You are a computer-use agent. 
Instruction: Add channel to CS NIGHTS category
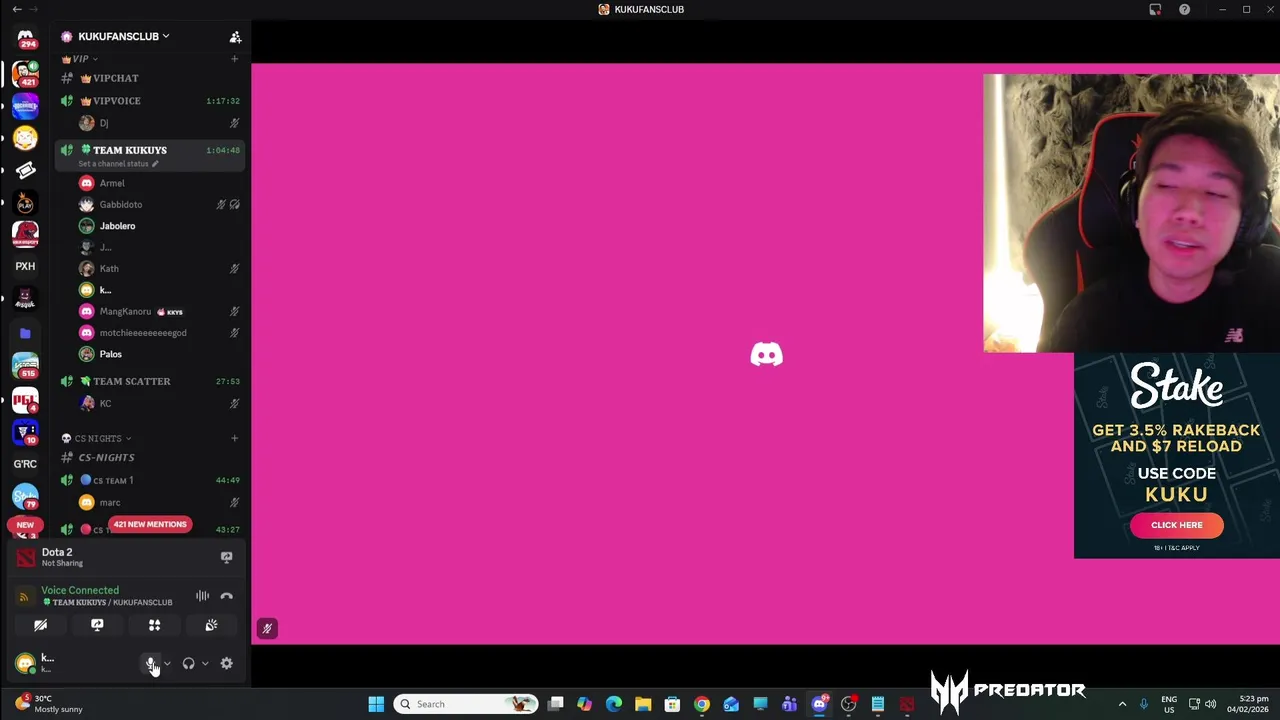coord(234,438)
